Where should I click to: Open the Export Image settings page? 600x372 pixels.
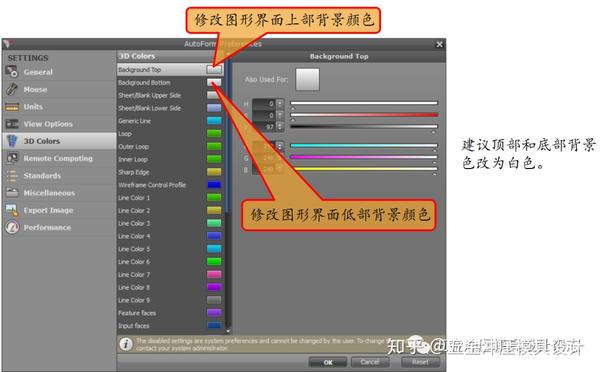(59, 210)
